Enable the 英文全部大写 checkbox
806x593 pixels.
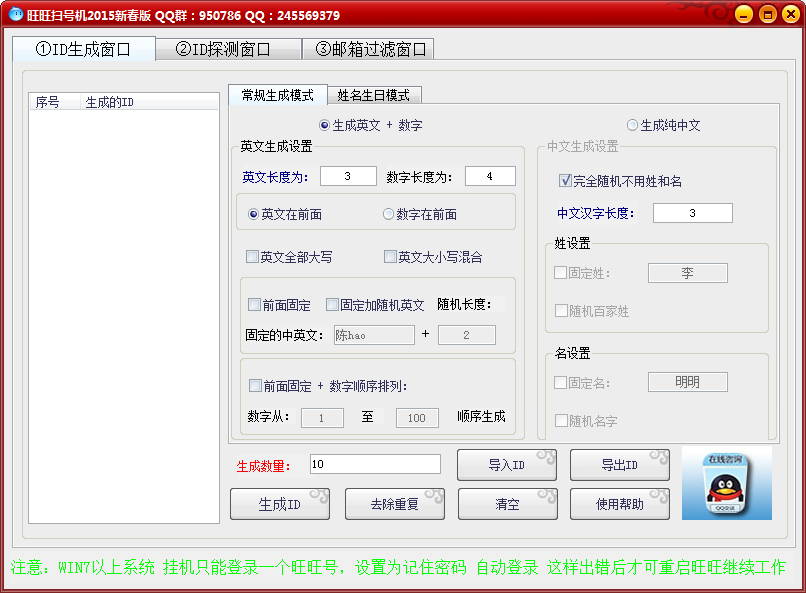(253, 257)
